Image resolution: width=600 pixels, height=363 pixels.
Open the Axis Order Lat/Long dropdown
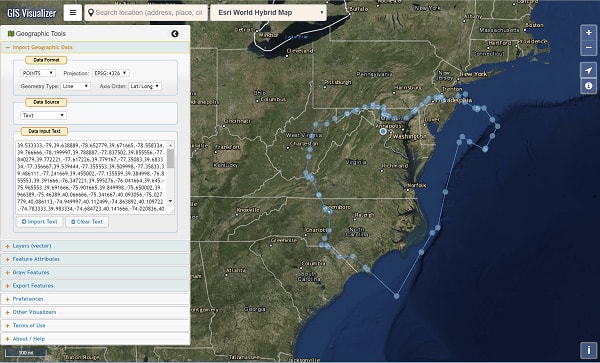tap(145, 86)
